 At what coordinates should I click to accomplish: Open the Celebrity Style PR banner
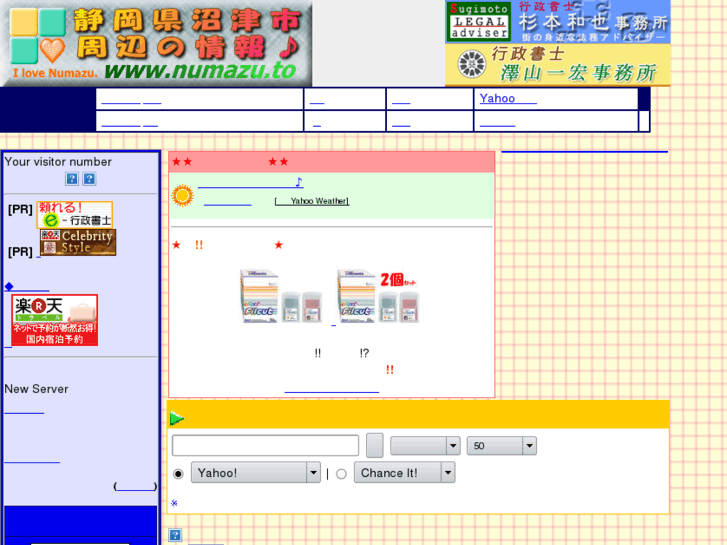point(78,242)
